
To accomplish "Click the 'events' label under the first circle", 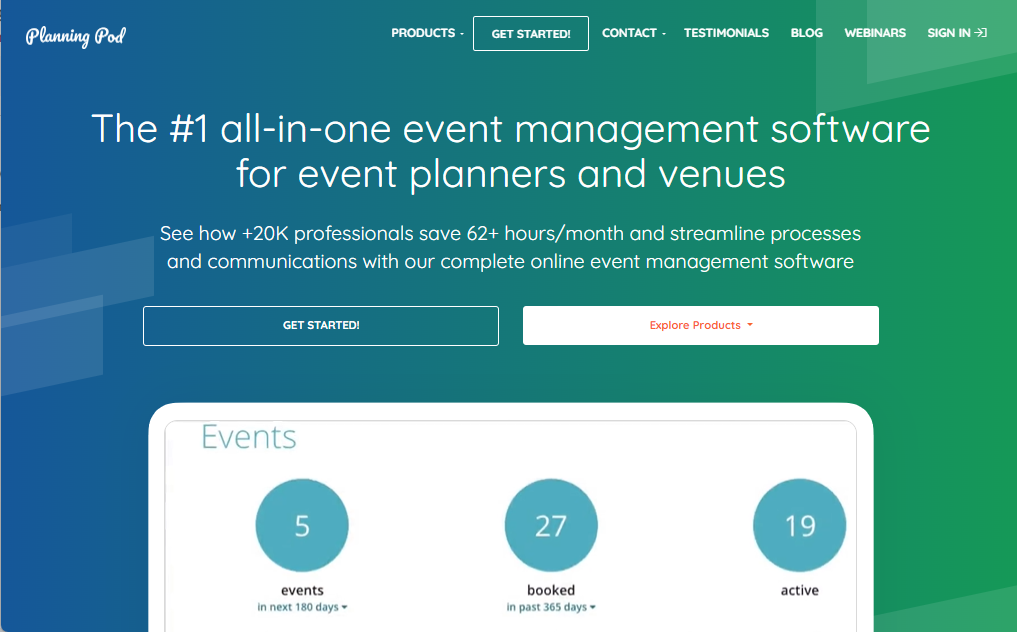I will (x=302, y=590).
